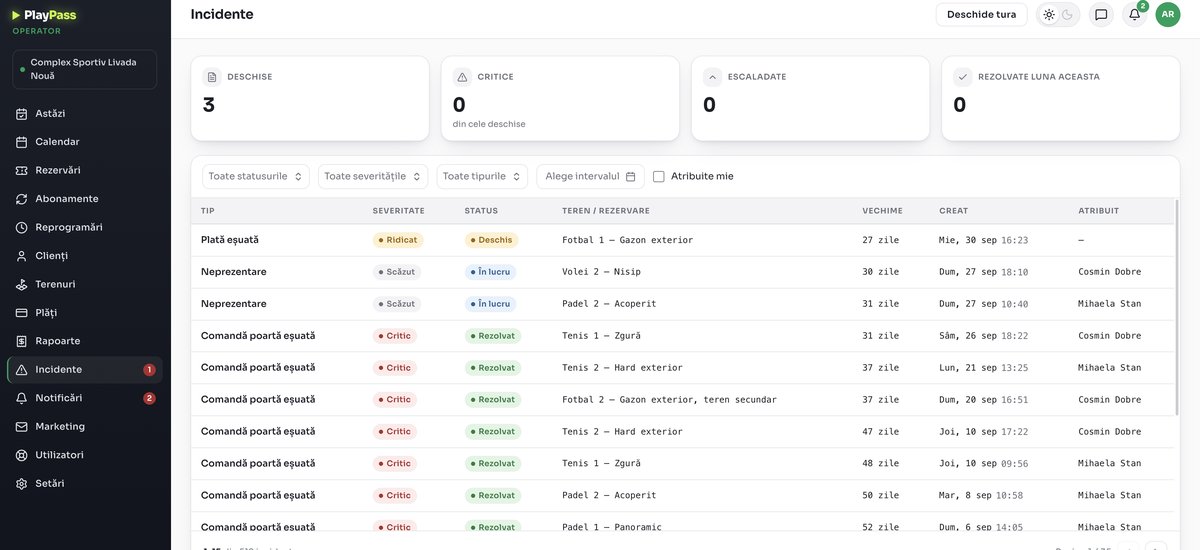
Task: Click Tenis 2 – Hard exterior with 47 zile
Action: [x=622, y=432]
